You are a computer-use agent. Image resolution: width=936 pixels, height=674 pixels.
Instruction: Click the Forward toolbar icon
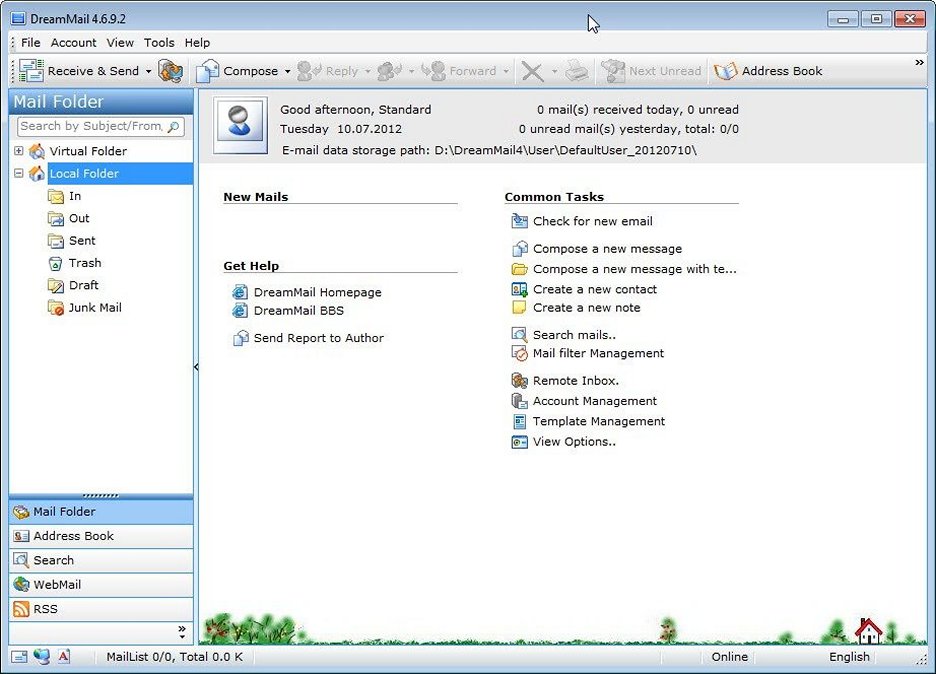pyautogui.click(x=433, y=71)
